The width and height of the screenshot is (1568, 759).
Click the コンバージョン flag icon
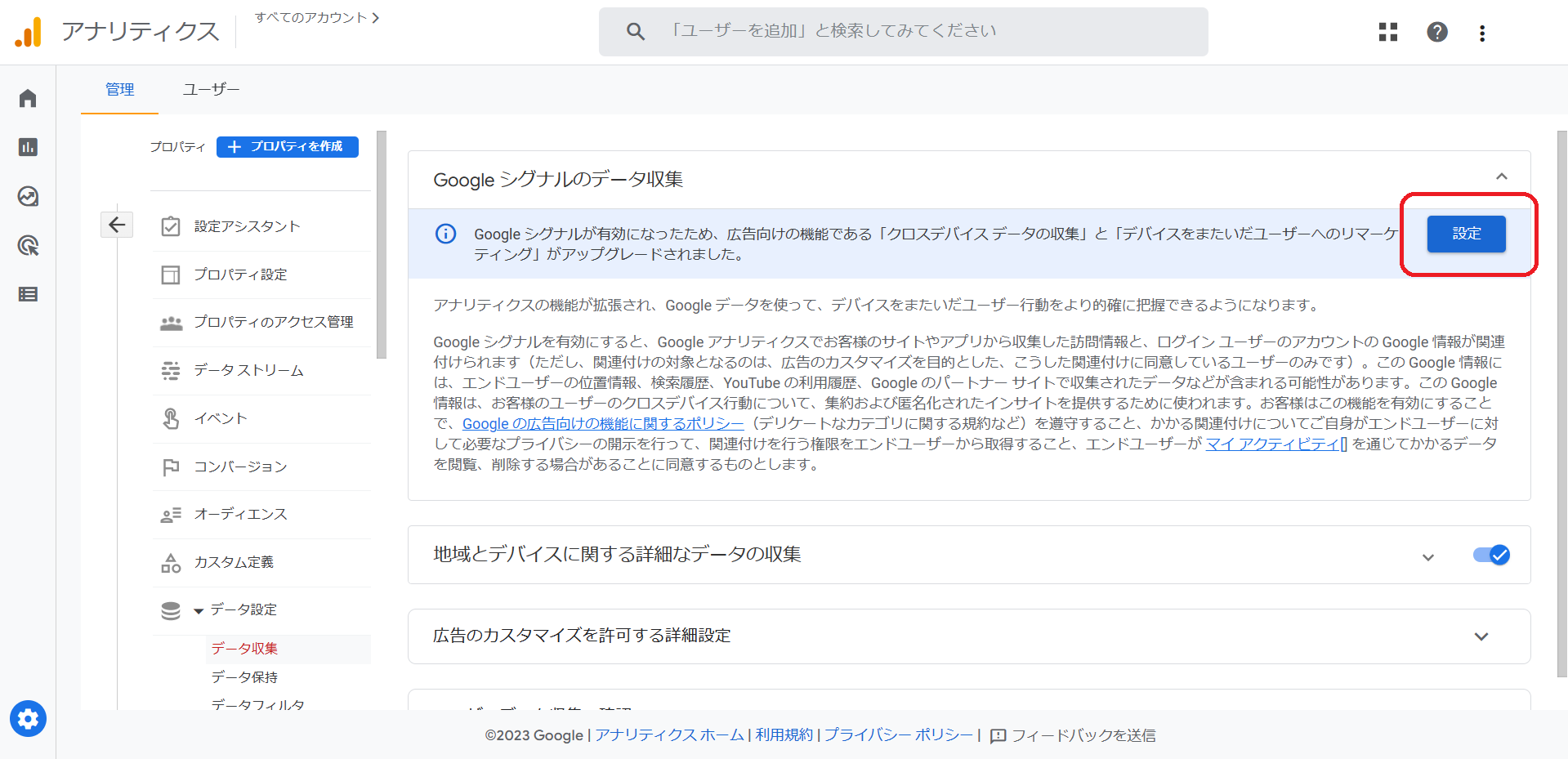[x=171, y=467]
